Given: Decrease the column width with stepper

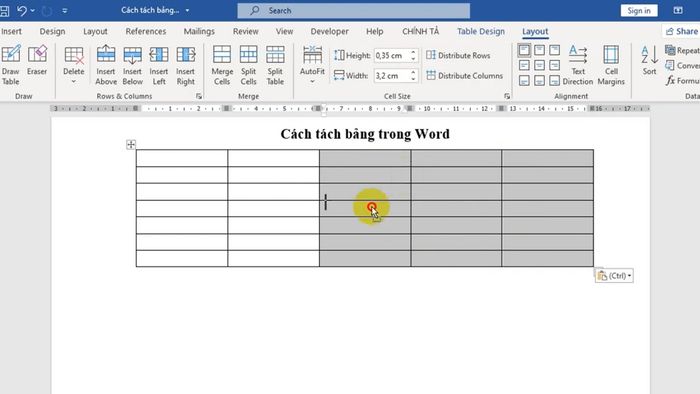Looking at the screenshot, I should (x=413, y=79).
